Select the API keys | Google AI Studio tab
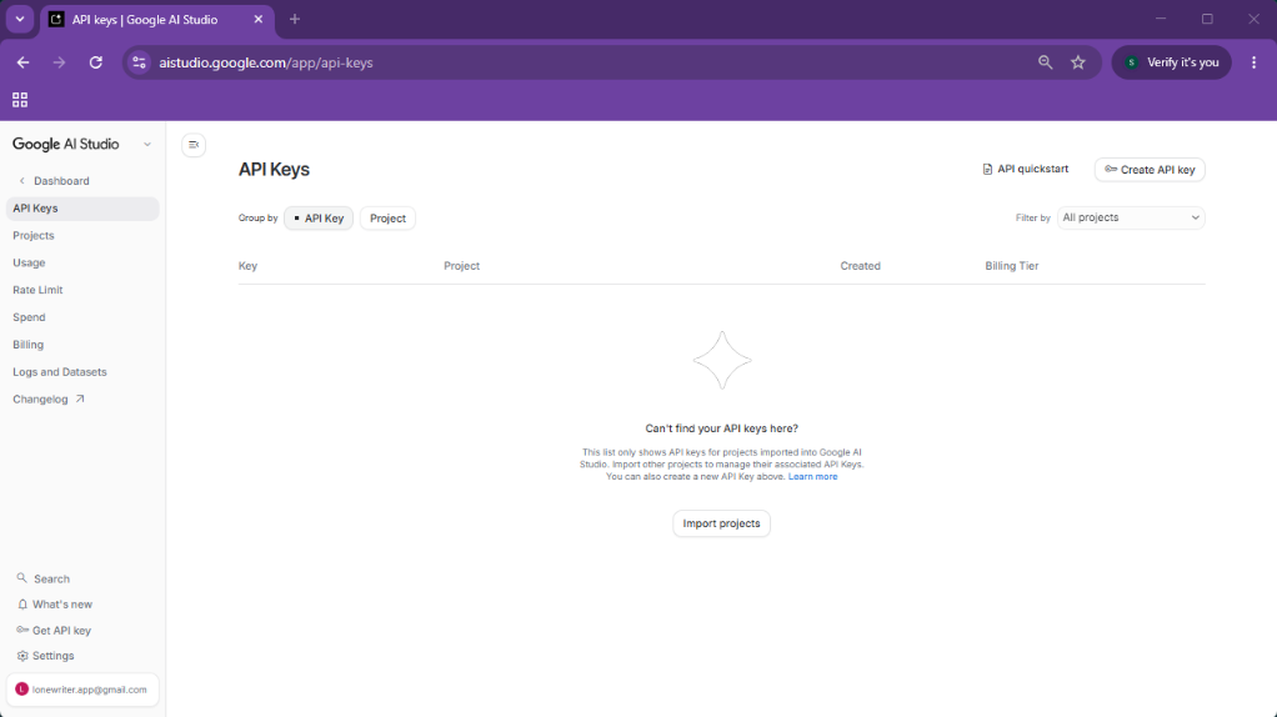 pos(157,20)
